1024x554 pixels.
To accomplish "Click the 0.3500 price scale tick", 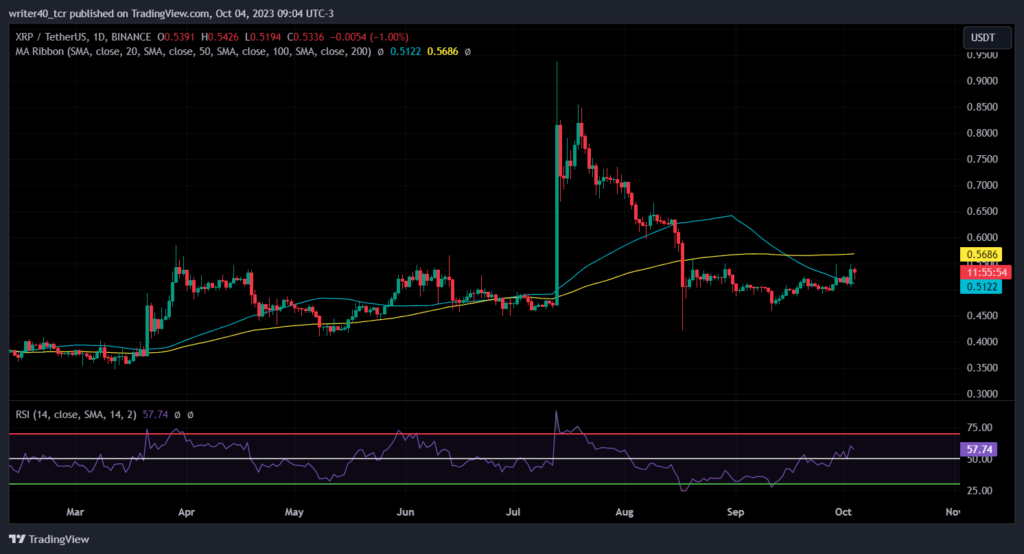I will click(x=982, y=368).
